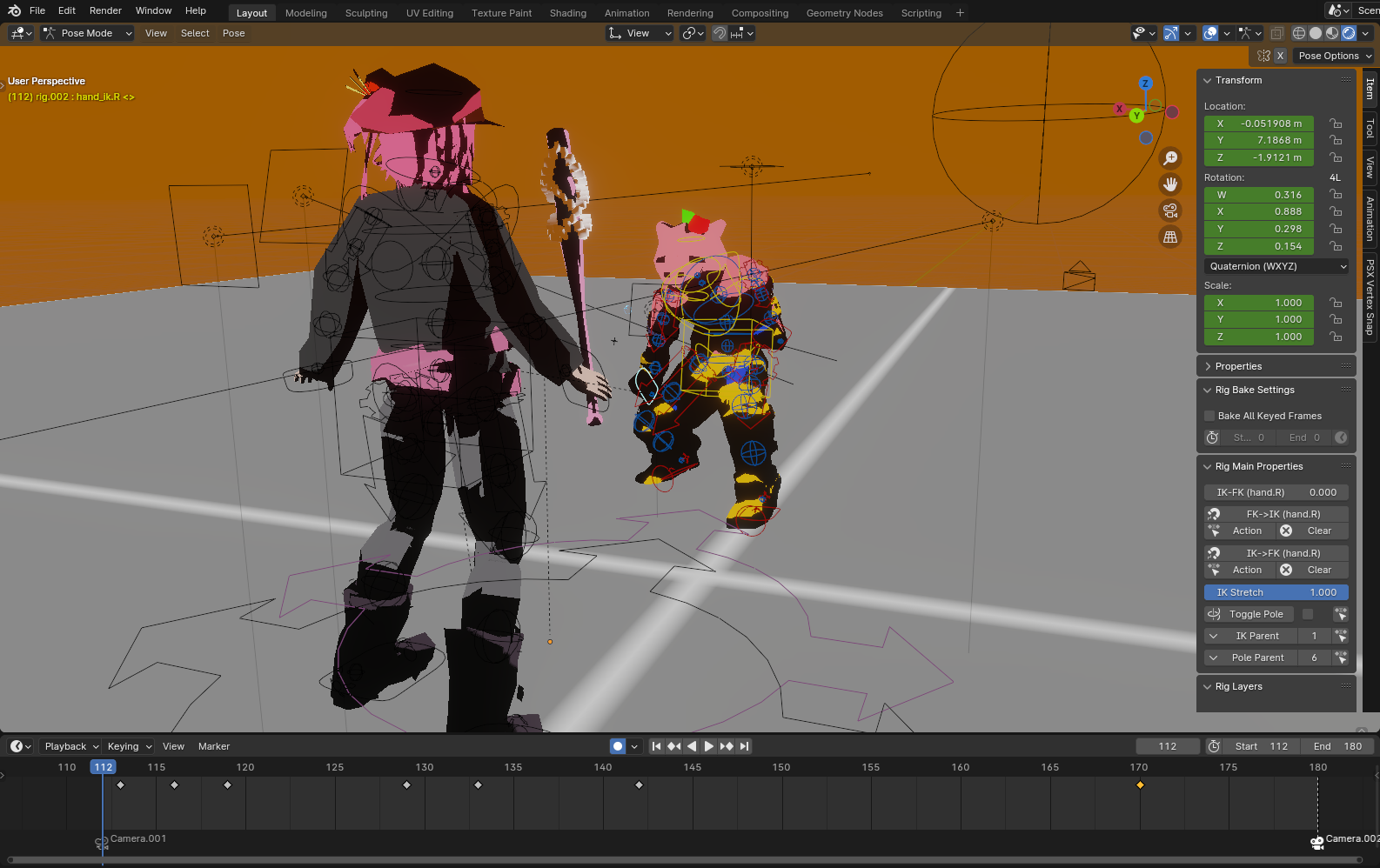Click the FK->IK (hand.R) snap button
The height and width of the screenshot is (868, 1380).
pos(1276,514)
